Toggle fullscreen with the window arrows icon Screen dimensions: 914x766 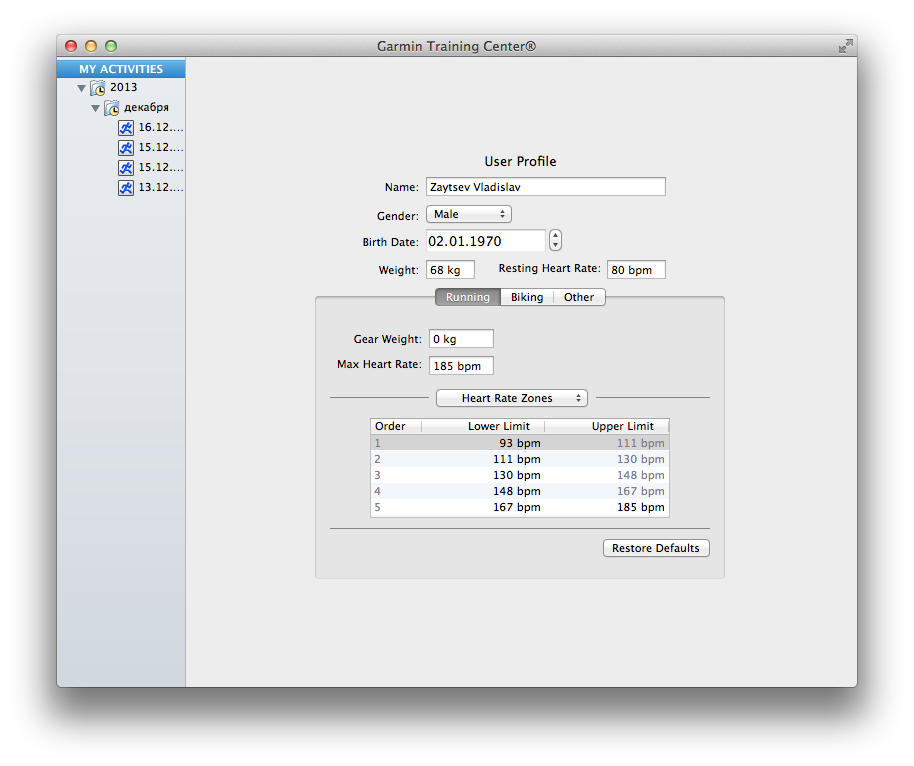pos(845,46)
